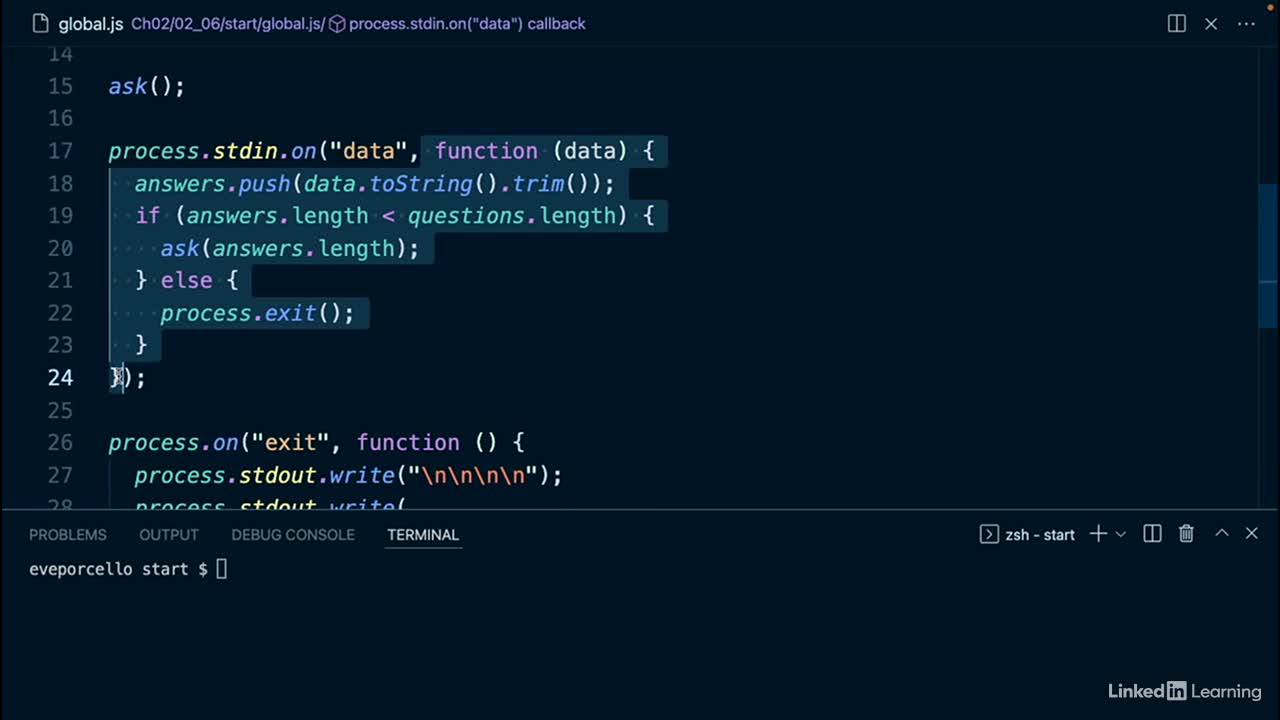Click "exit" string on line 26
This screenshot has height=720, width=1280.
(291, 443)
